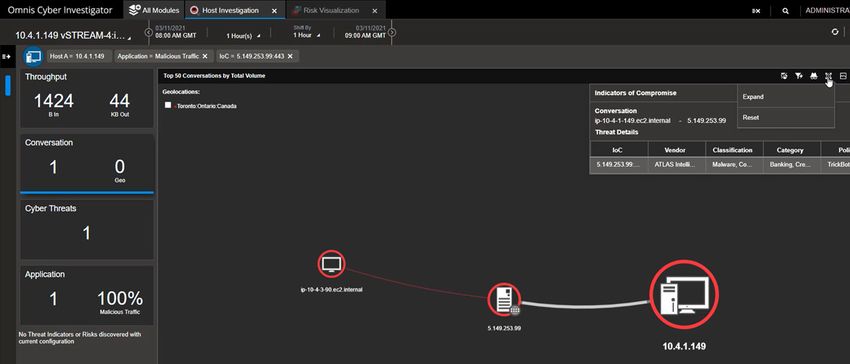Screen dimensions: 850x364
Task: Click the blue sidebar indicator bar
Action: point(8,86)
